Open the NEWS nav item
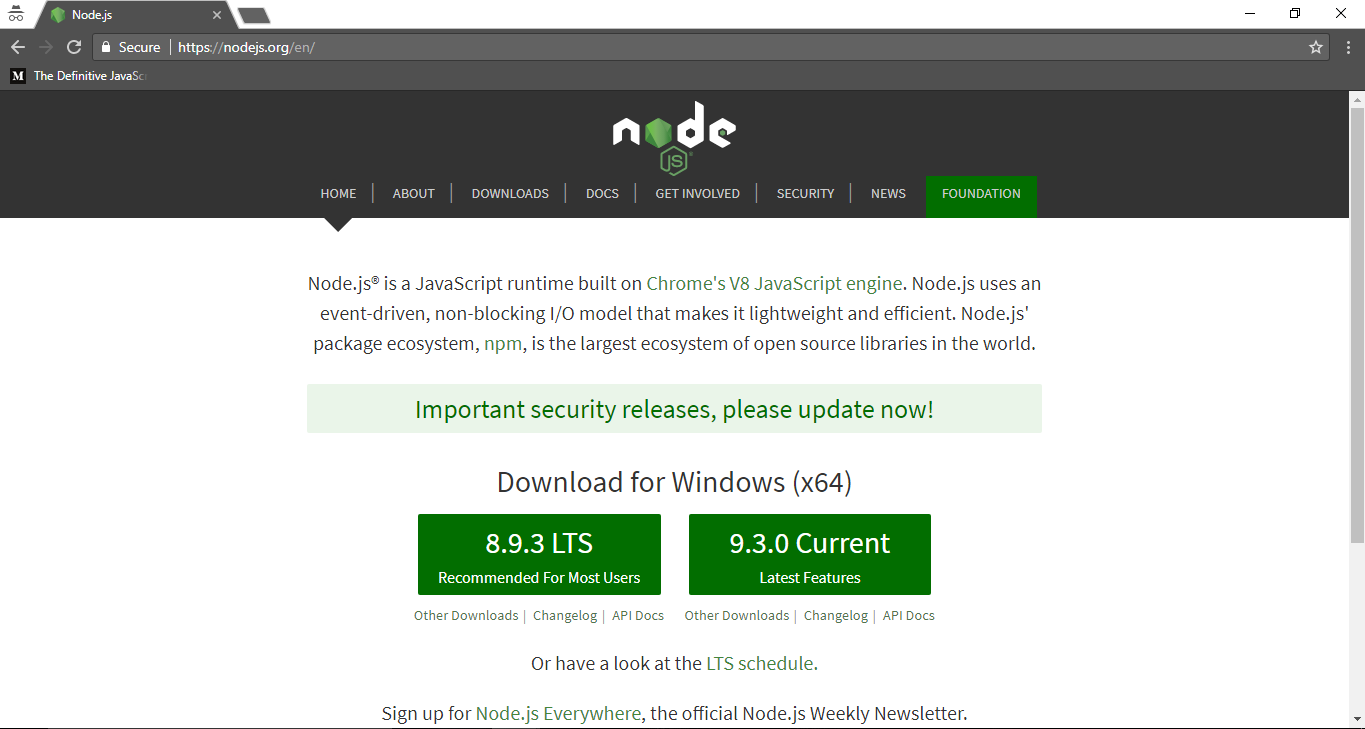 [888, 194]
